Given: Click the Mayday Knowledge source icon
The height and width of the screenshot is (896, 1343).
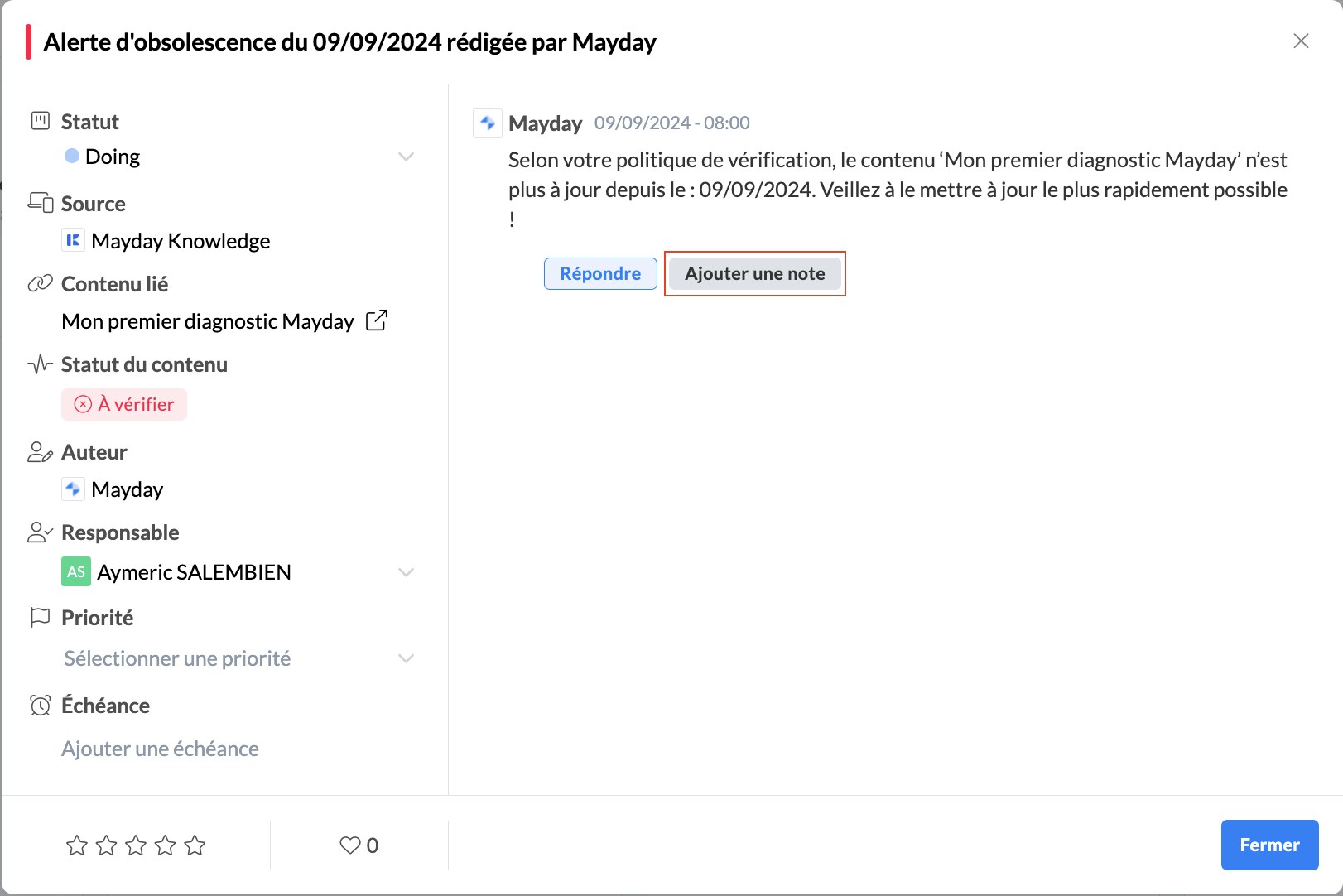Looking at the screenshot, I should click(x=74, y=241).
